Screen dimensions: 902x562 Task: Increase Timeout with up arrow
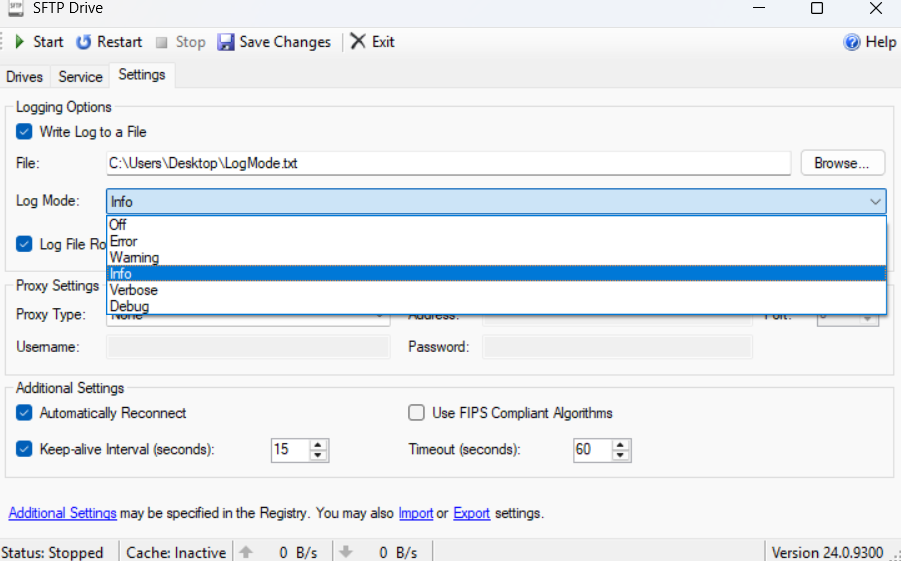tap(620, 444)
